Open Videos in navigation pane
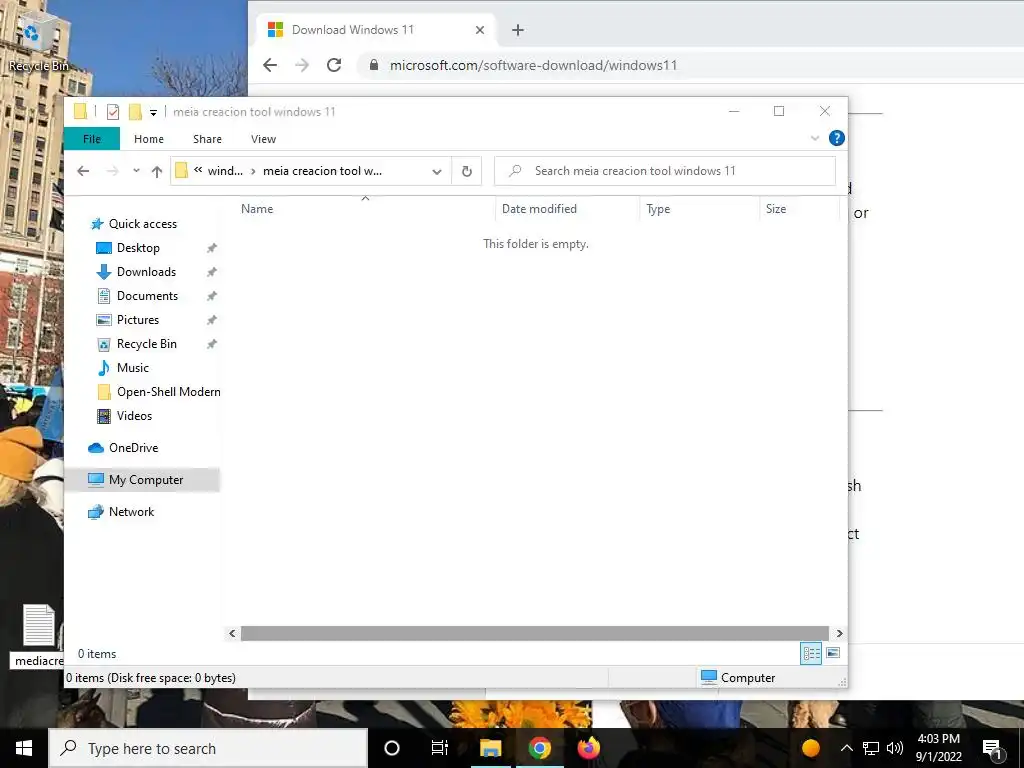The width and height of the screenshot is (1024, 768). coord(135,416)
